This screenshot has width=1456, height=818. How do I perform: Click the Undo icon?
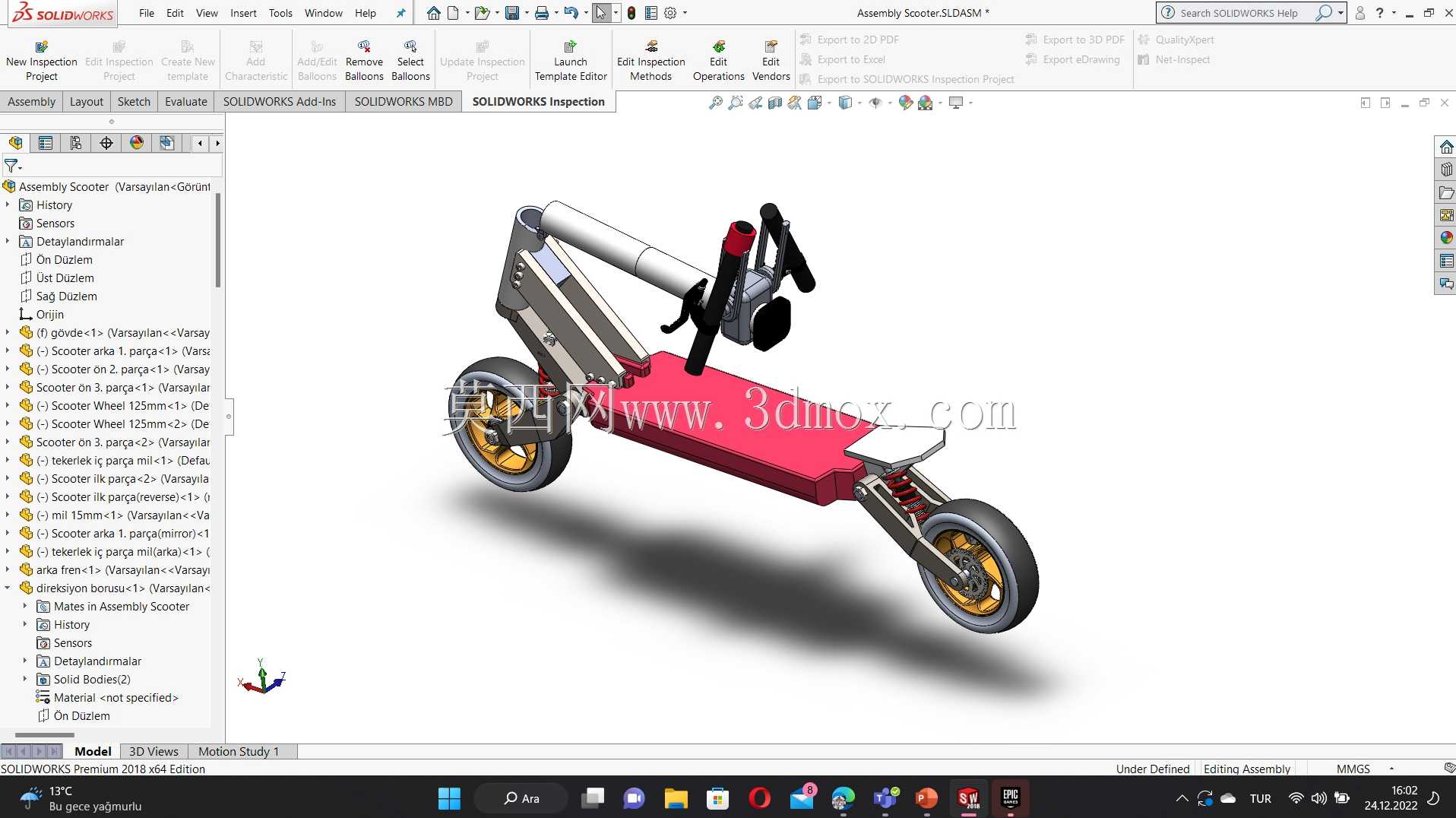click(x=571, y=13)
